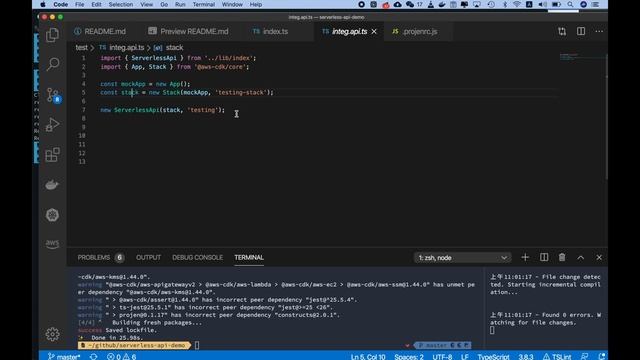Open the PROBLEMS panel tab
This screenshot has height=360, width=640.
[100, 258]
